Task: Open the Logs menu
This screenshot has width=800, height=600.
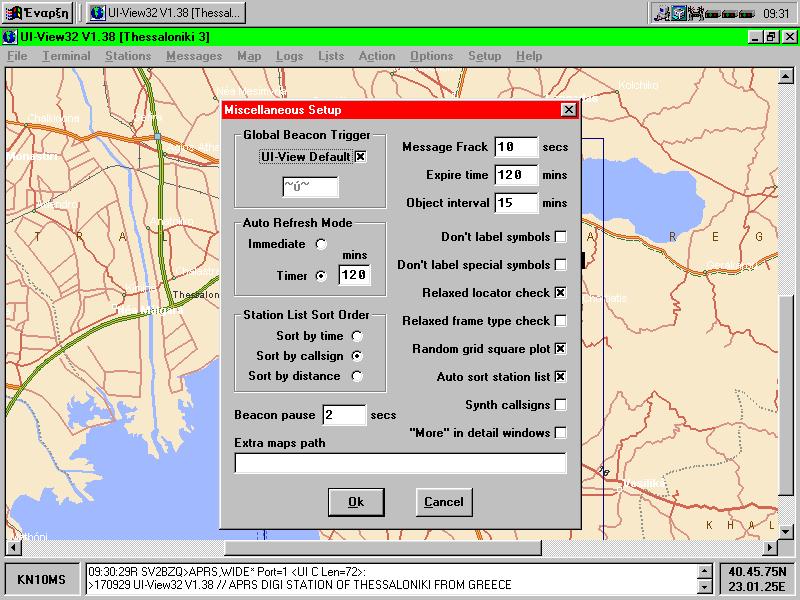Action: [289, 56]
